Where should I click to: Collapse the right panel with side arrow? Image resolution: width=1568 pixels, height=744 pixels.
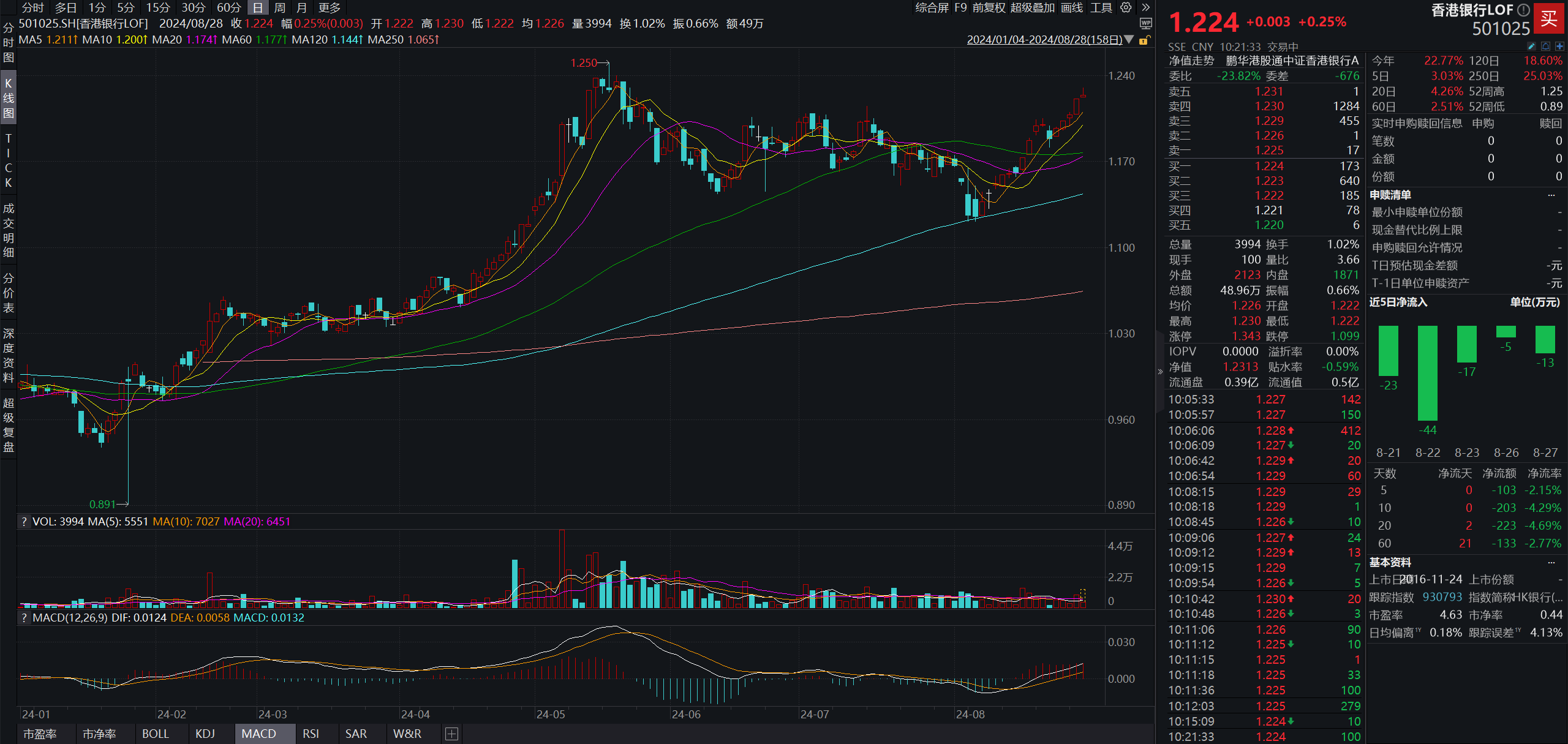pos(1159,371)
